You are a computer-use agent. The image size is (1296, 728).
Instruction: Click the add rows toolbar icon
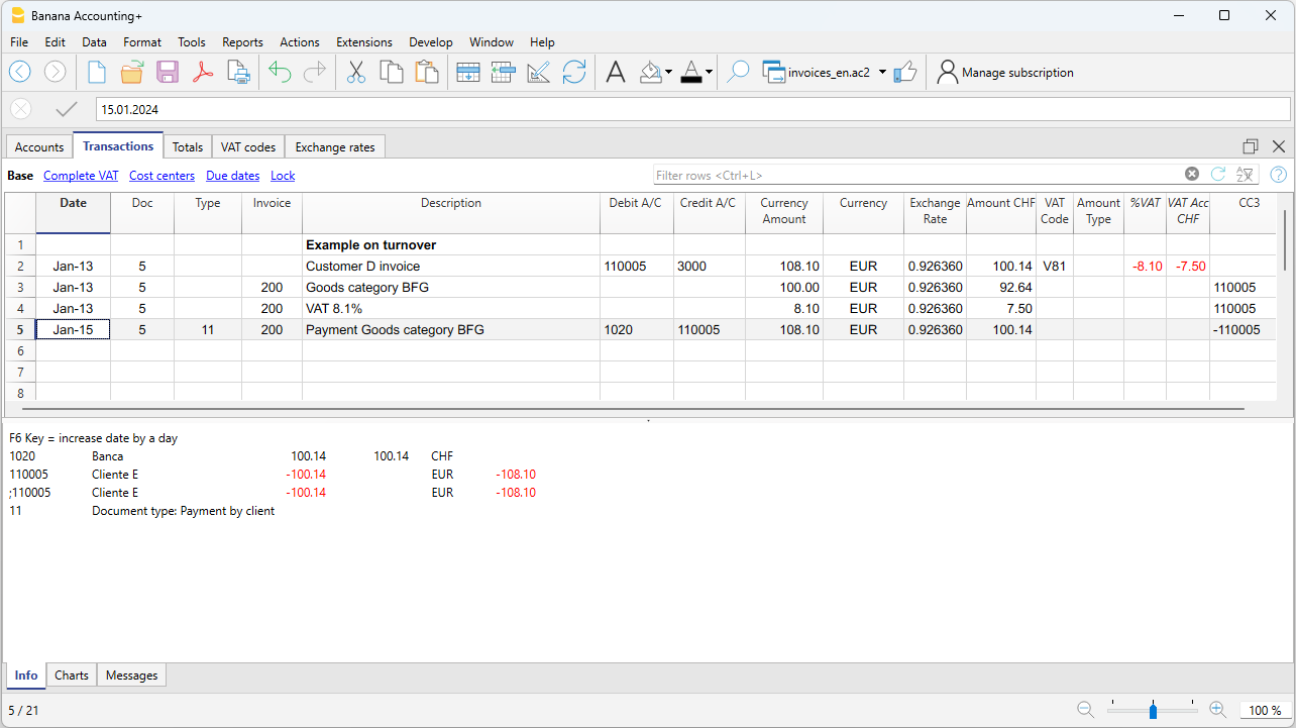tap(468, 72)
